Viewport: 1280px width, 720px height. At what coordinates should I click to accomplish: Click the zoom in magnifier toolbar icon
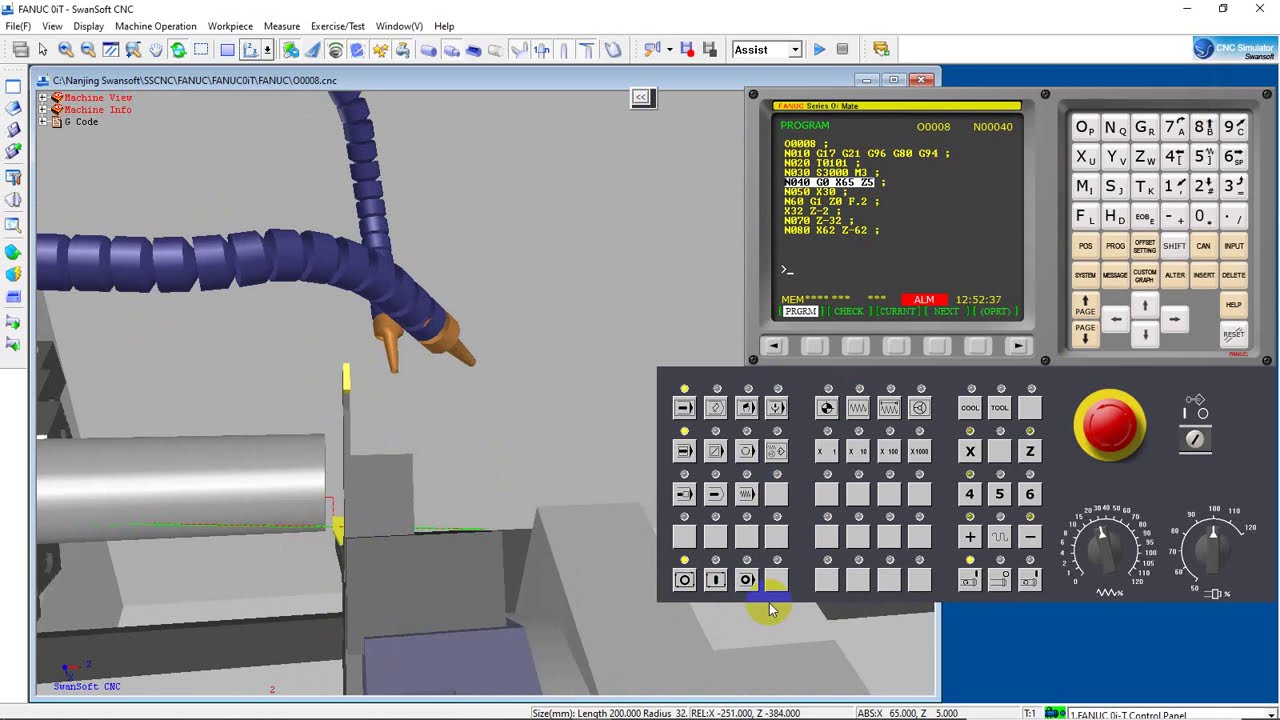click(66, 50)
